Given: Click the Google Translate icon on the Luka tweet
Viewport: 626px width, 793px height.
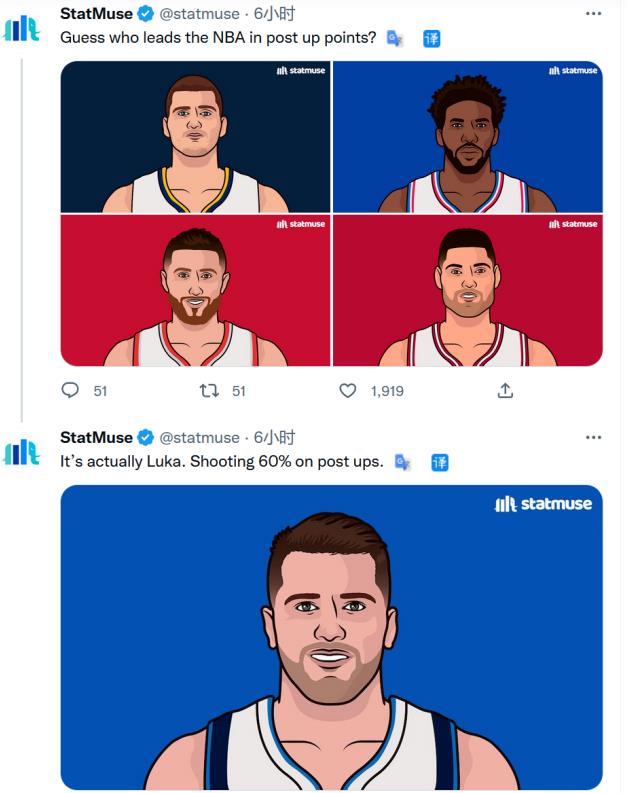Looking at the screenshot, I should pos(403,462).
